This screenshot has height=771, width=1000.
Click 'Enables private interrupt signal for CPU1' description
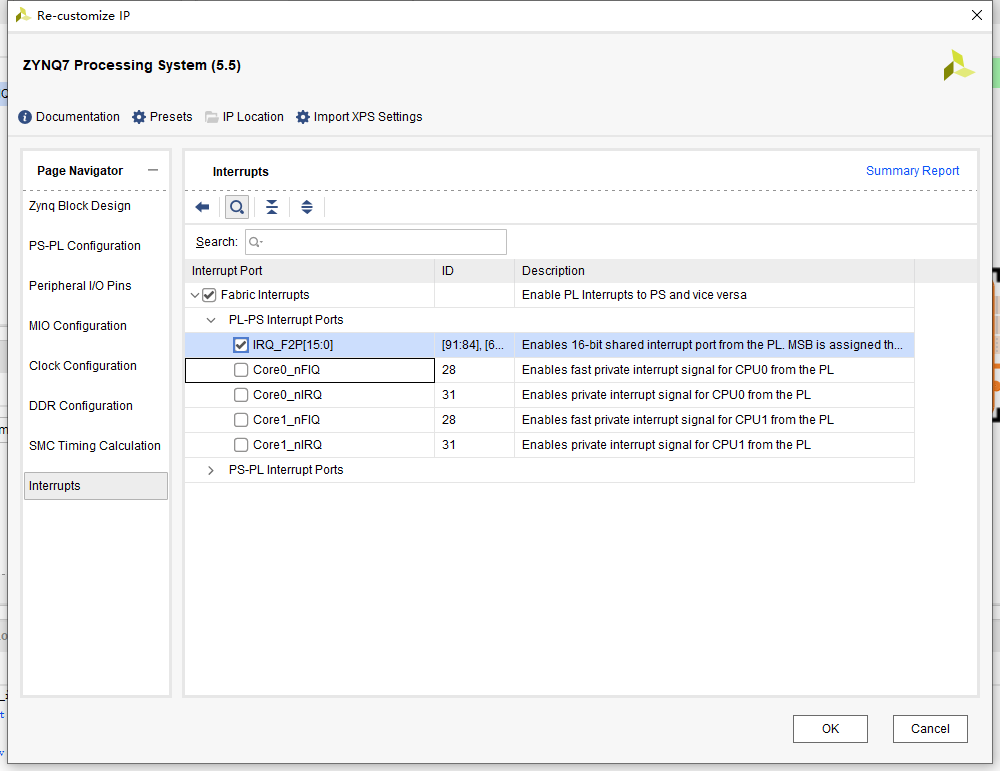[666, 444]
